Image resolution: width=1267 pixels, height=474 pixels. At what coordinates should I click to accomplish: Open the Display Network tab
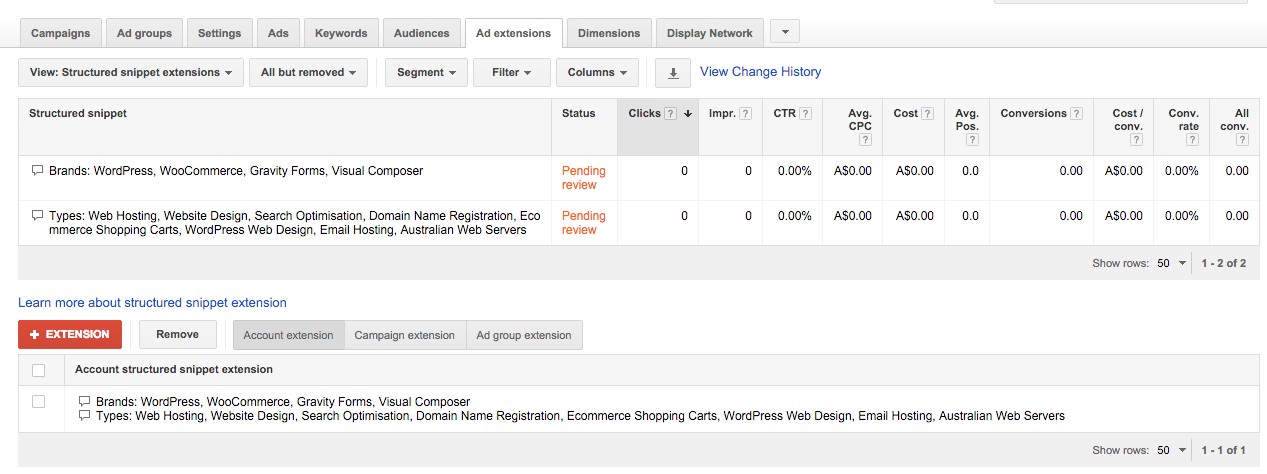(x=710, y=33)
